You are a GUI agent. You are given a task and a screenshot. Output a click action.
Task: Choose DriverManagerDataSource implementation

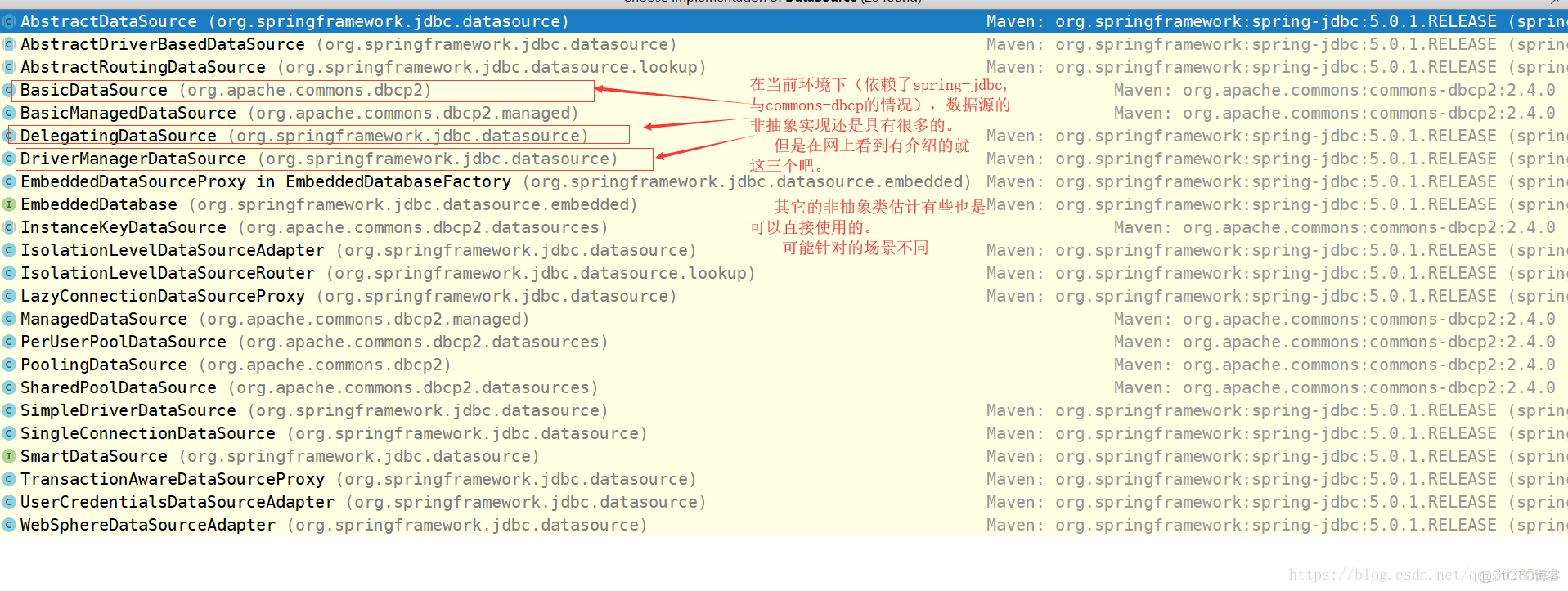pos(784,159)
